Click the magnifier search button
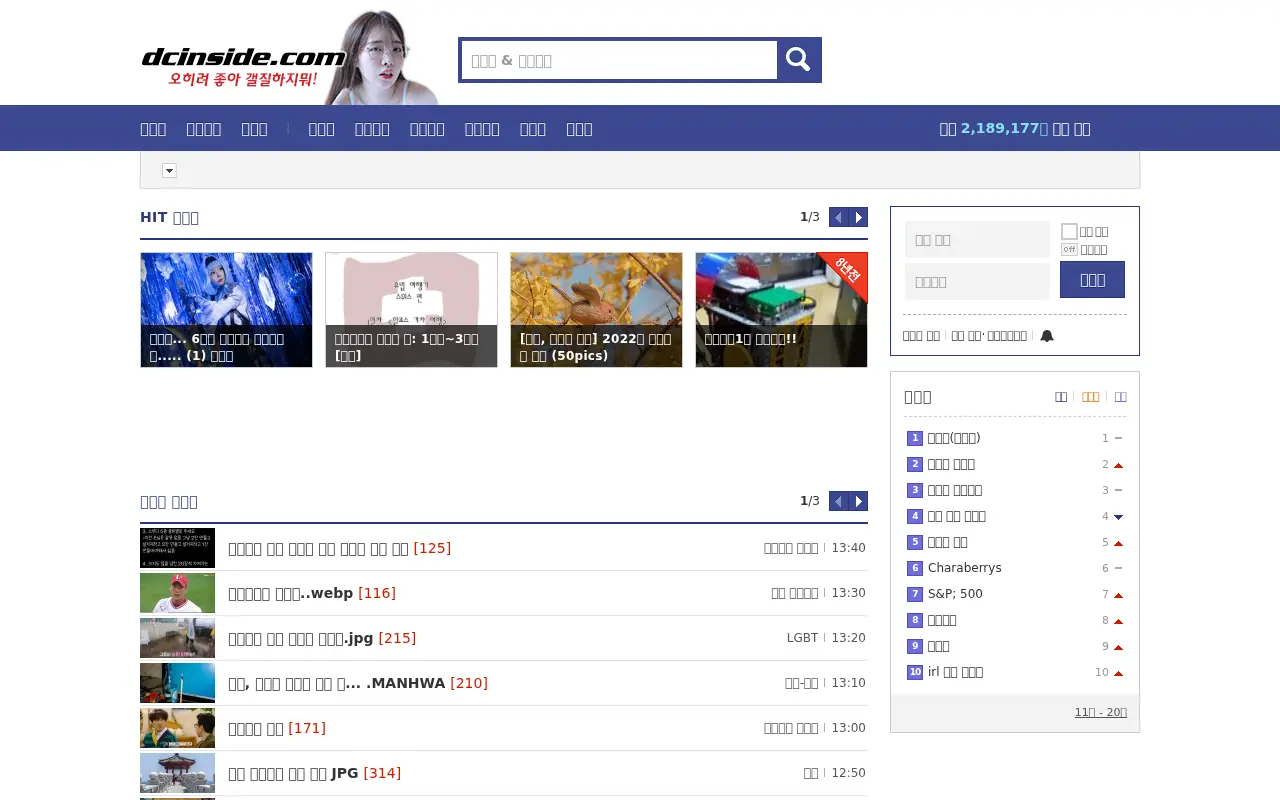Viewport: 1280px width, 800px height. click(798, 60)
